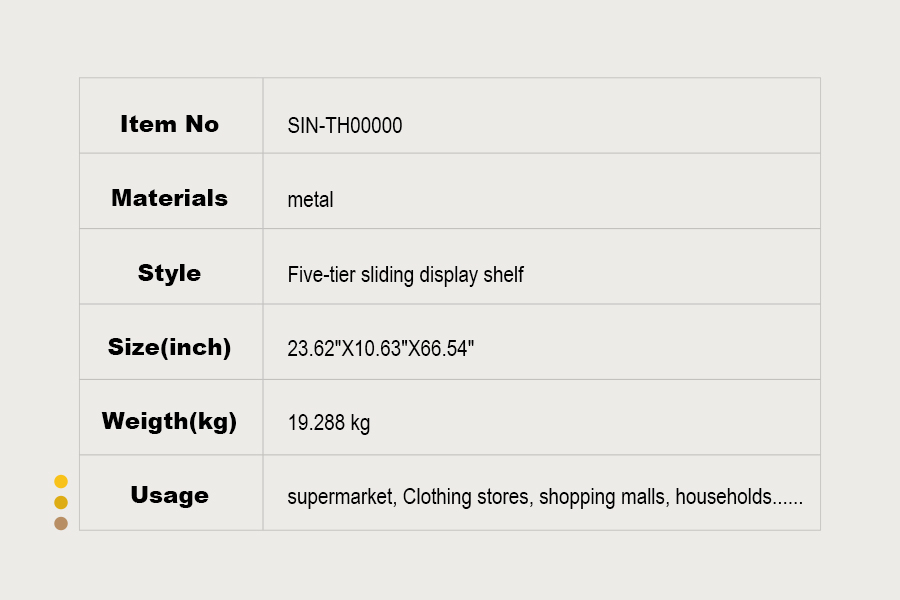This screenshot has height=600, width=900.
Task: Click the Size(inch) row label
Action: (x=169, y=348)
